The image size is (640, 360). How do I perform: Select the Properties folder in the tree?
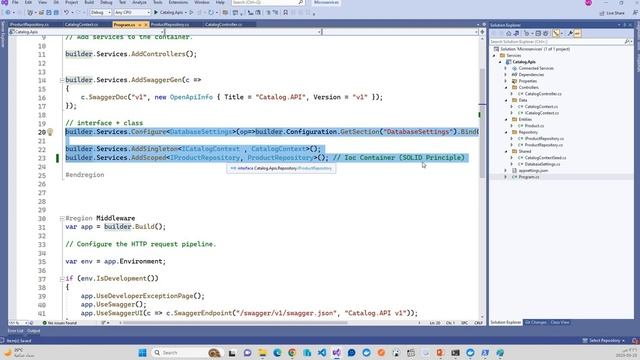(x=527, y=81)
